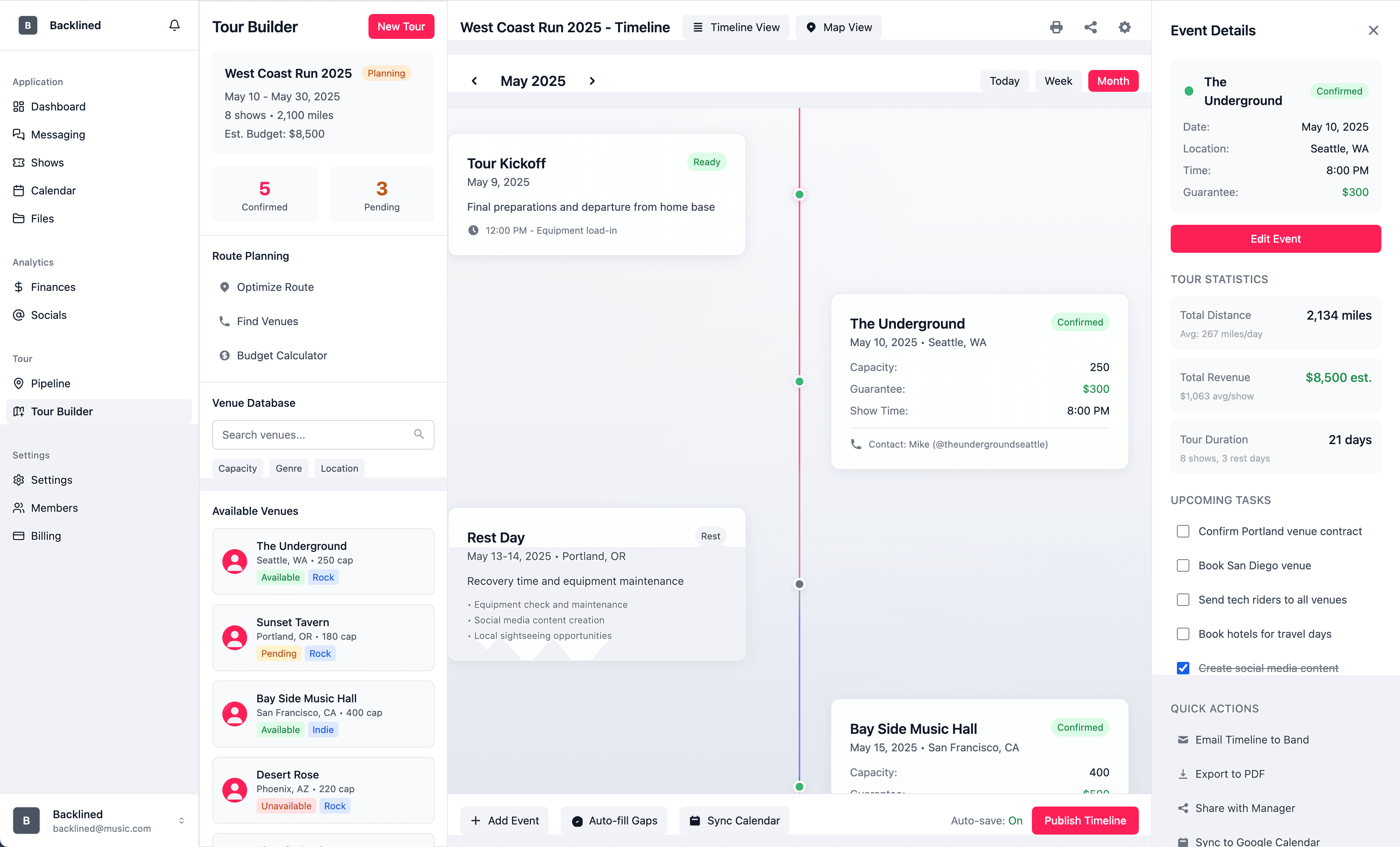This screenshot has width=1400, height=847.
Task: Go to next month arrow
Action: 592,81
